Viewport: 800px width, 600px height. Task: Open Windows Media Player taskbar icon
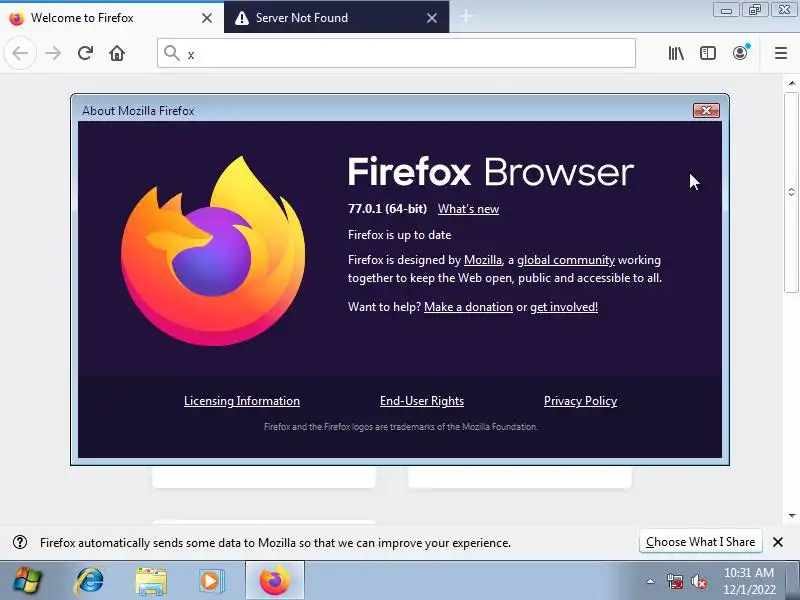click(x=211, y=581)
